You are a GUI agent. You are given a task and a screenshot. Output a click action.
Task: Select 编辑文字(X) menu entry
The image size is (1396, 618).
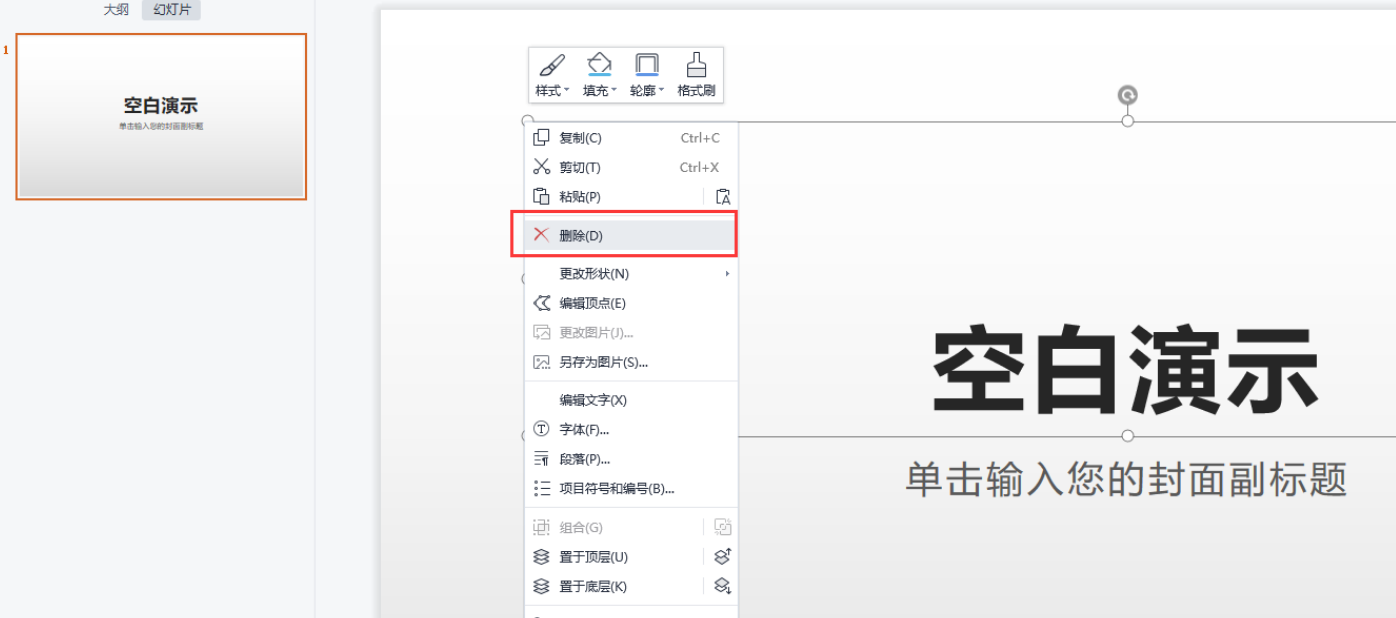[x=631, y=400]
